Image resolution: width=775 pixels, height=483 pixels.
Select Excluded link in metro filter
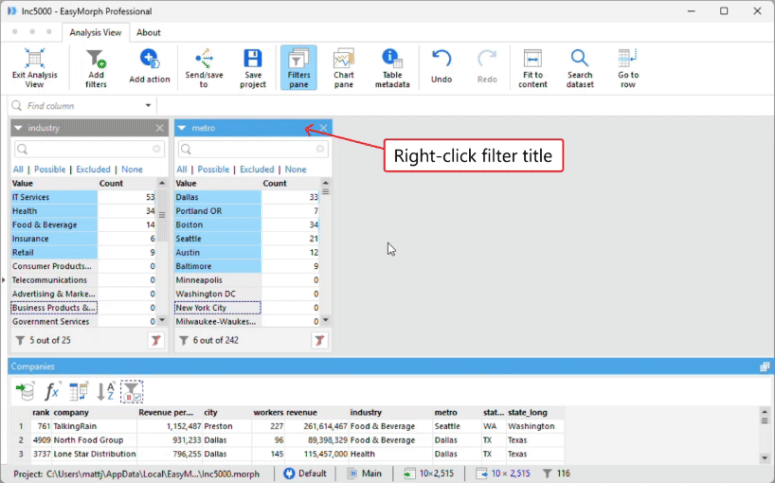[257, 169]
